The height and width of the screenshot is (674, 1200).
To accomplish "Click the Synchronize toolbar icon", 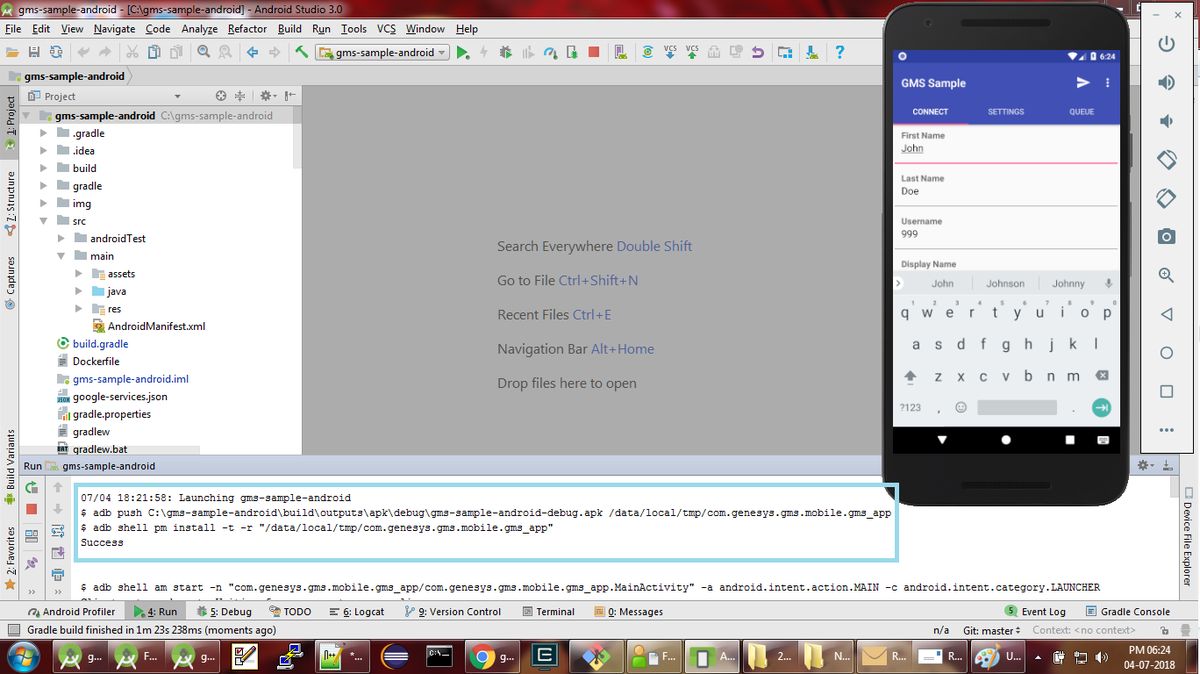I will point(57,52).
